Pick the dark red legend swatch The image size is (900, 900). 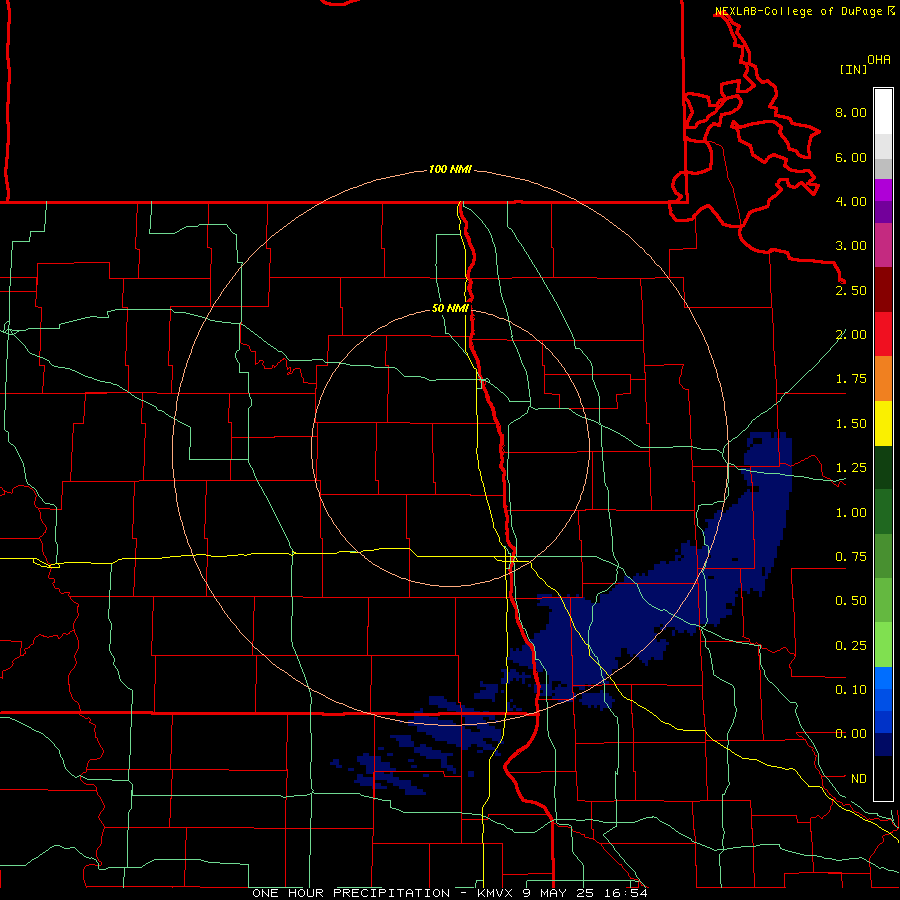[x=883, y=290]
